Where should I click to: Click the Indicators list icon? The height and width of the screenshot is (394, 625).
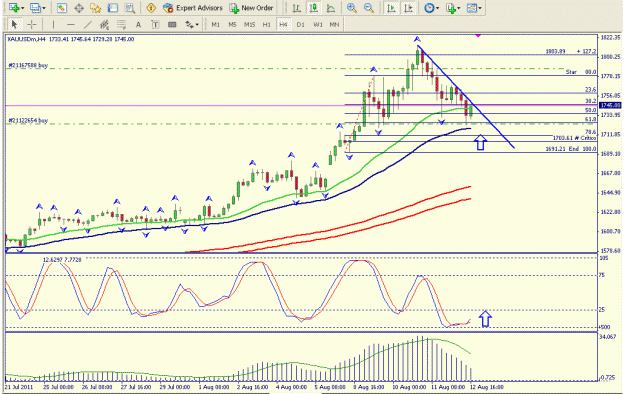[451, 8]
